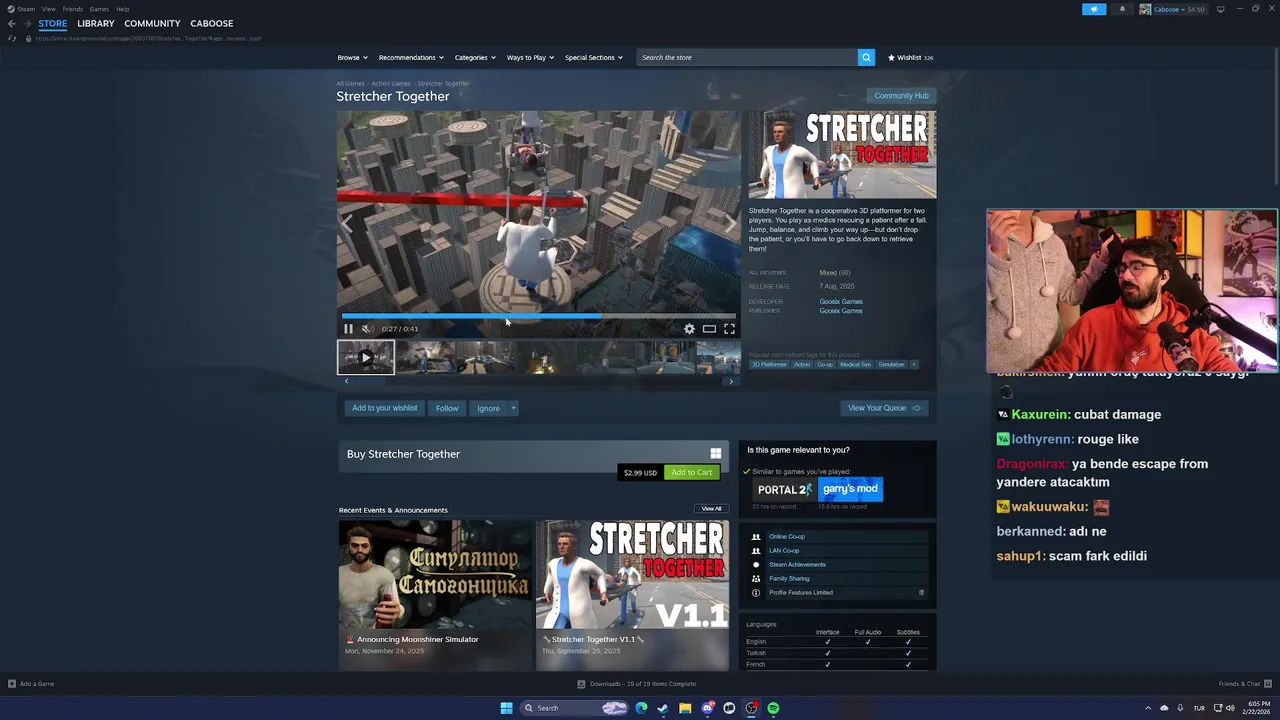The width and height of the screenshot is (1280, 720).
Task: Follow Stretcher Together
Action: pyautogui.click(x=447, y=408)
